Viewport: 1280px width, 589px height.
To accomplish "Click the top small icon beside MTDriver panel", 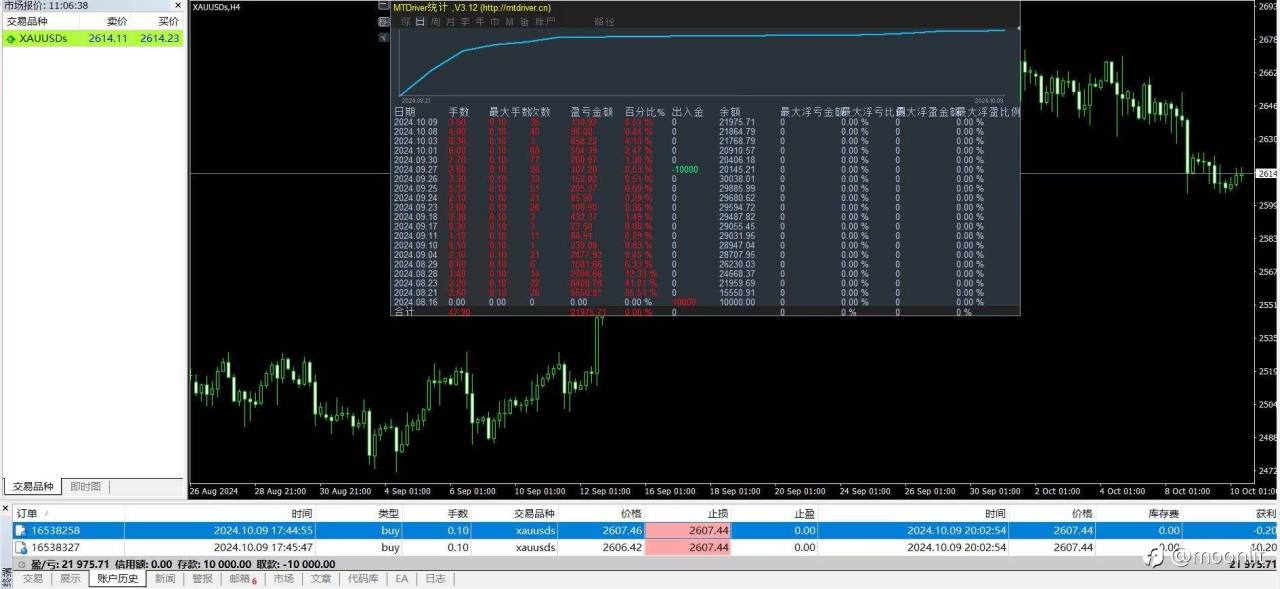I will tap(384, 5).
